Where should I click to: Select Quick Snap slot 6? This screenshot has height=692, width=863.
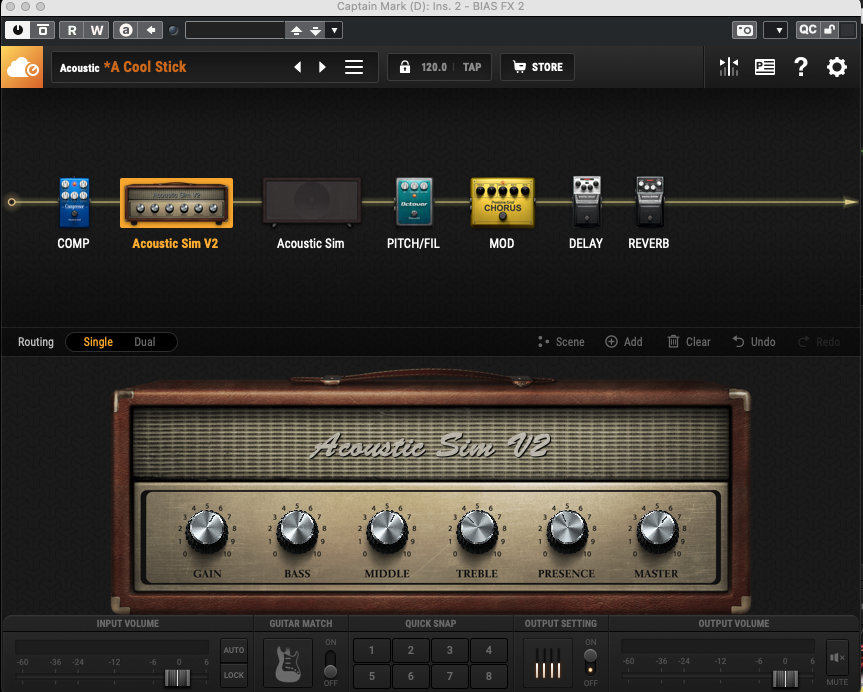point(411,676)
